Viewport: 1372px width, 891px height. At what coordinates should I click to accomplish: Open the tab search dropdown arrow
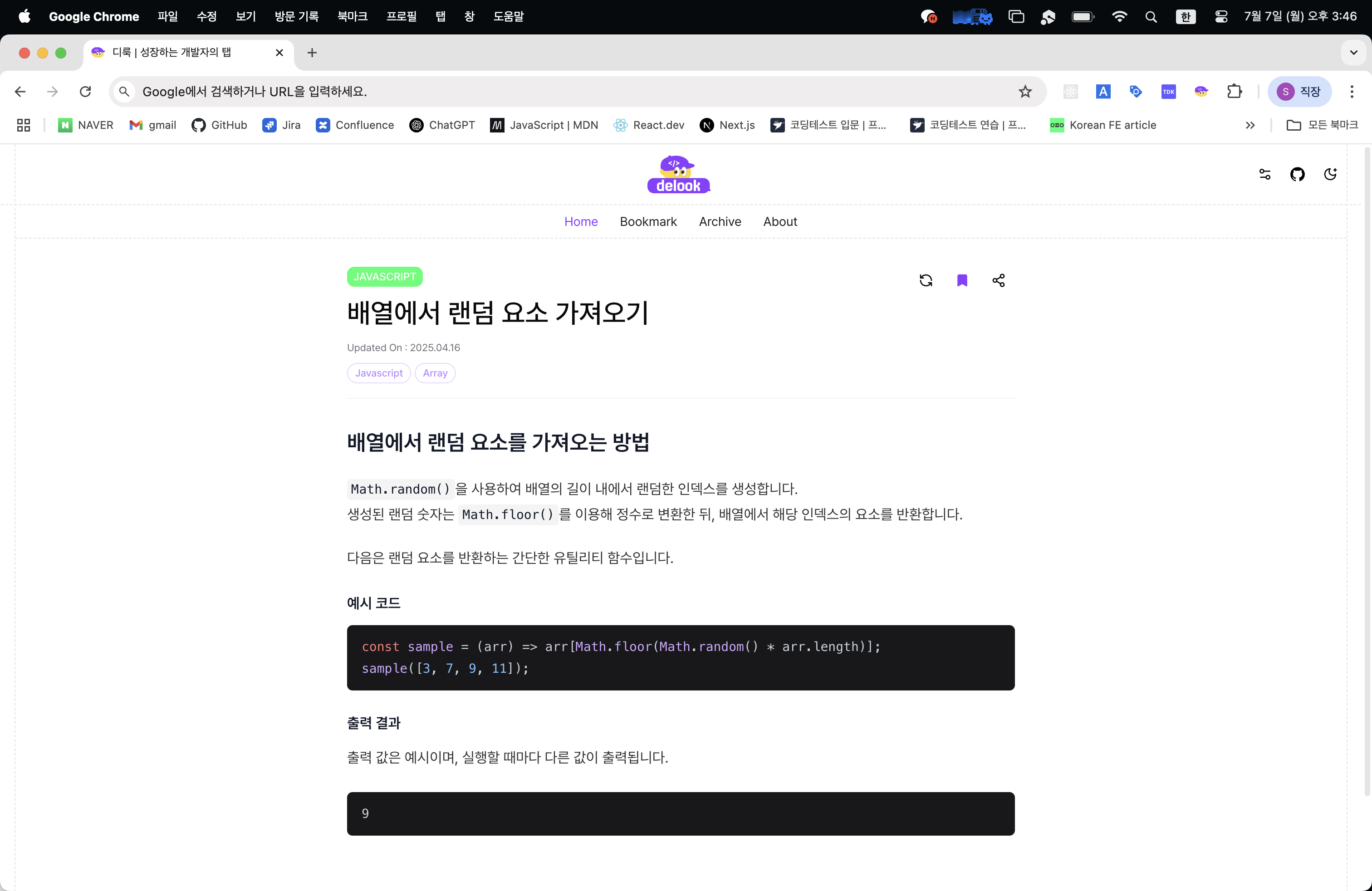pyautogui.click(x=1353, y=53)
